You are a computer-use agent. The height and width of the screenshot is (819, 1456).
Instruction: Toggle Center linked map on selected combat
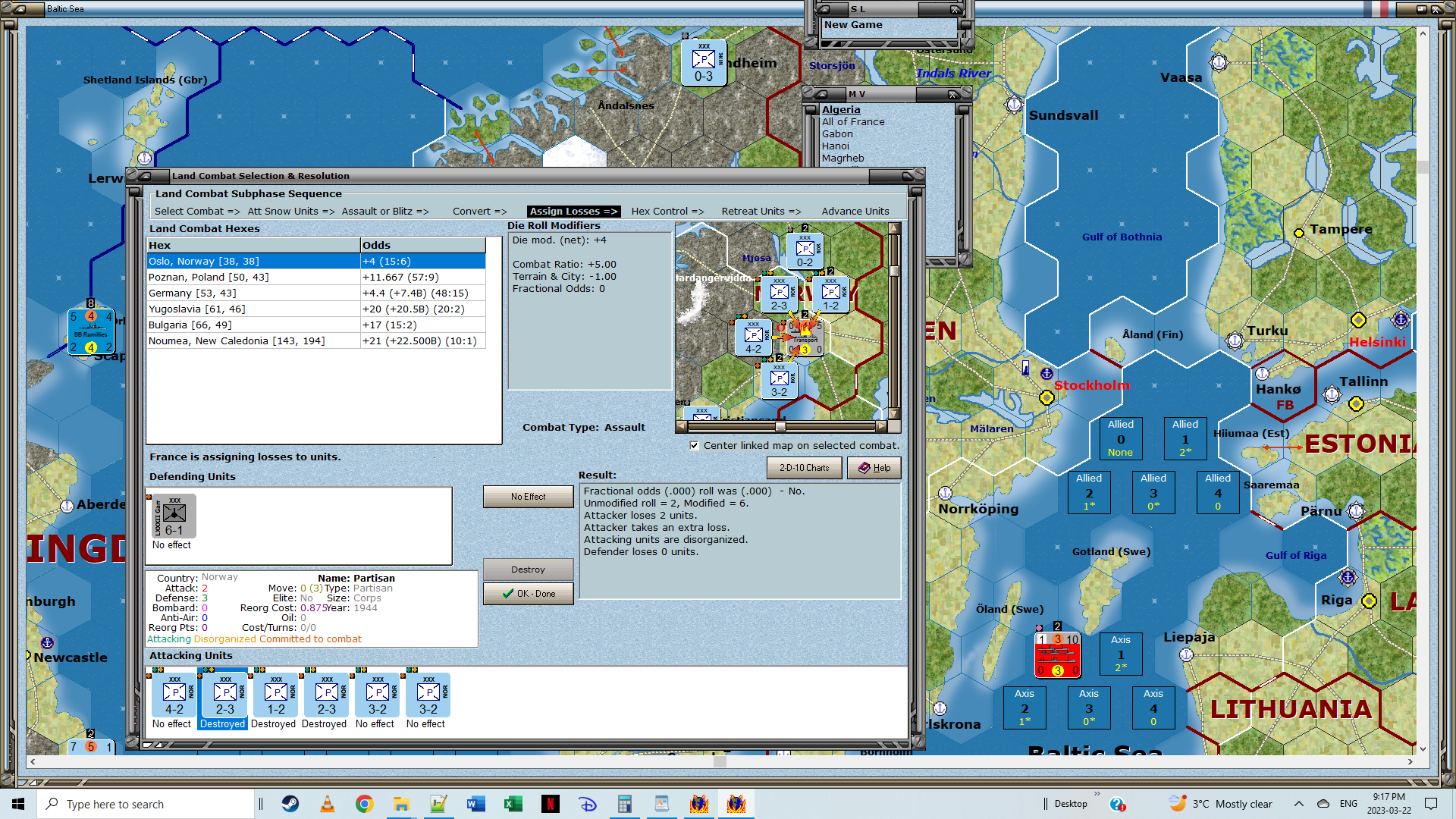tap(695, 446)
